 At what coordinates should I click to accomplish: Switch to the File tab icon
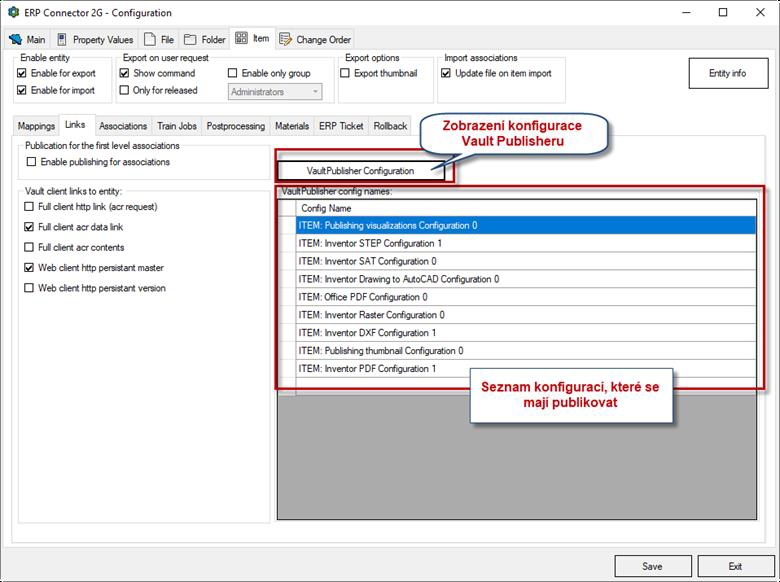150,40
